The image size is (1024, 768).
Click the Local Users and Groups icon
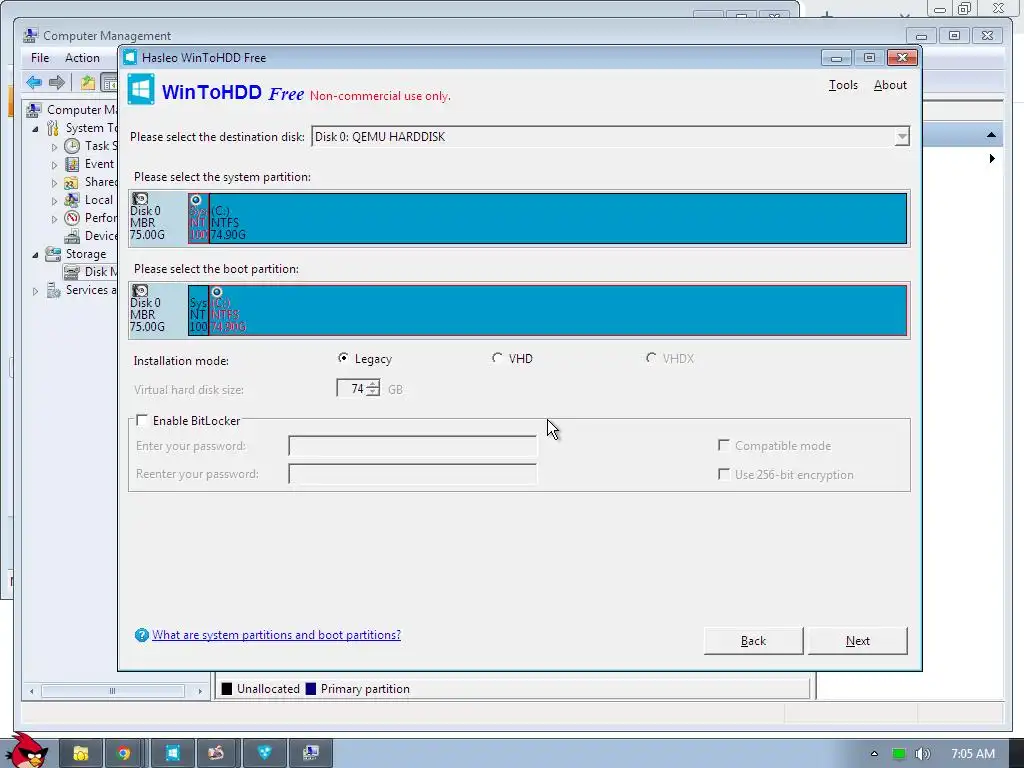coord(72,200)
